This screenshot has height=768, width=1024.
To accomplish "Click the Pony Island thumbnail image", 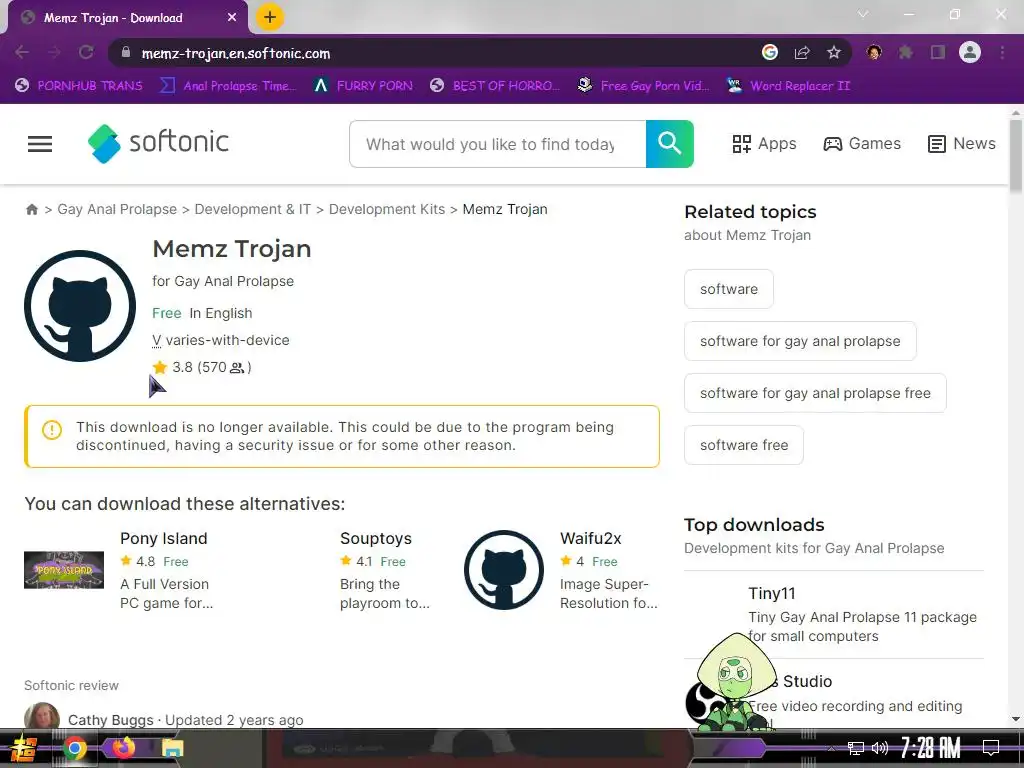I will 64,569.
